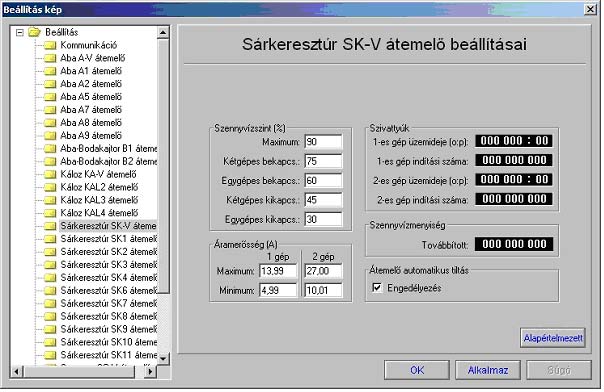Close the Beállítás kép dialog
The height and width of the screenshot is (392, 604).
[590, 9]
